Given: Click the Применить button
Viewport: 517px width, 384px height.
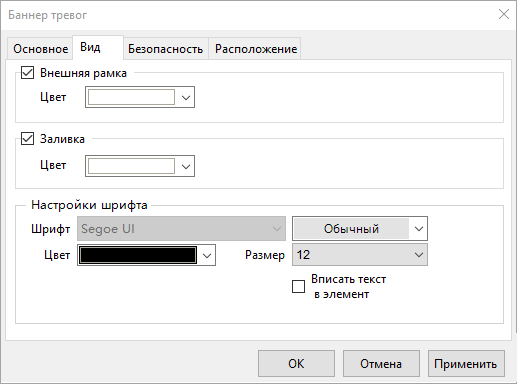Looking at the screenshot, I should click(x=466, y=364).
